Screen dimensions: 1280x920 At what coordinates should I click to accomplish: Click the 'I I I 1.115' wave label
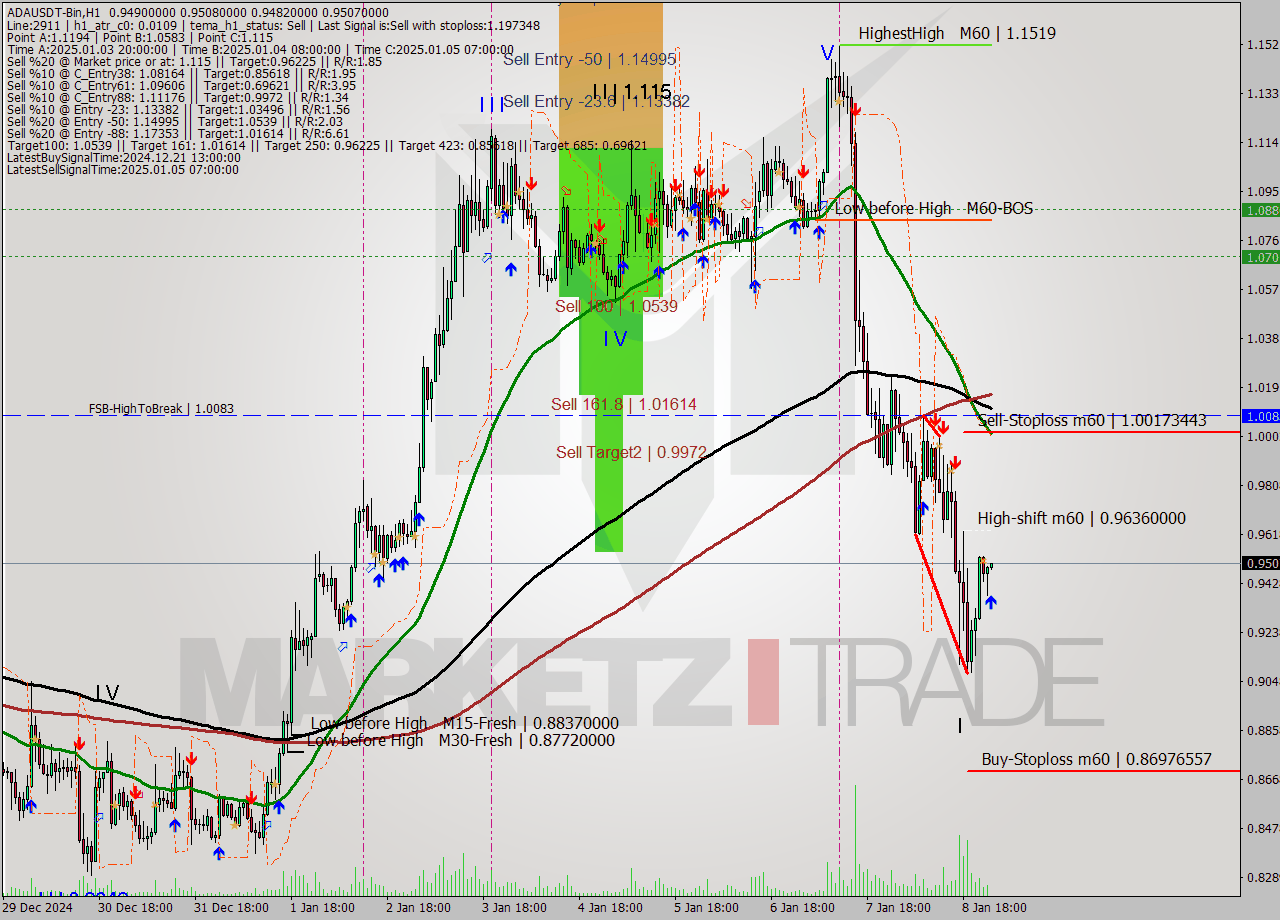(631, 92)
